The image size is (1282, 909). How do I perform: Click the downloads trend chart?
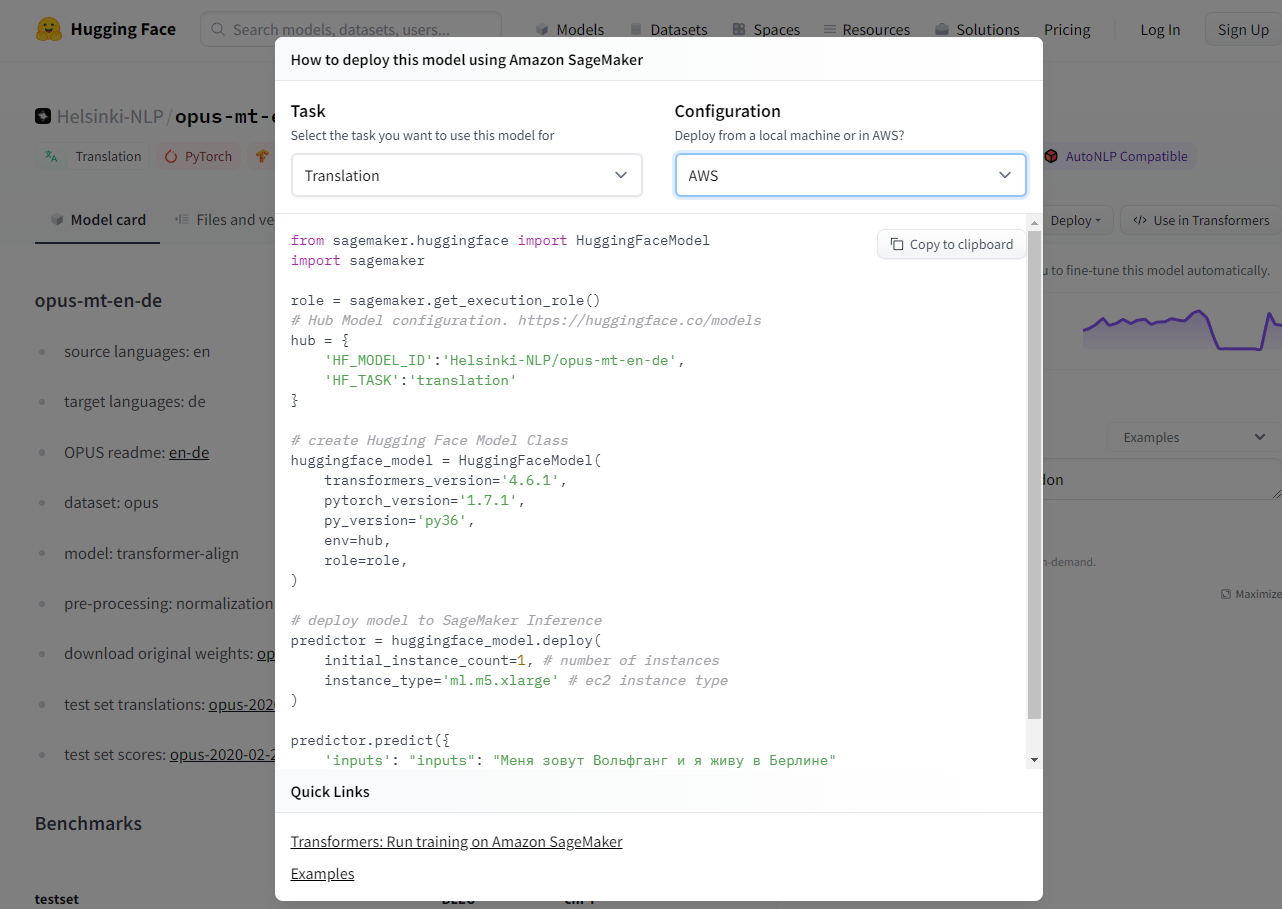(1181, 330)
